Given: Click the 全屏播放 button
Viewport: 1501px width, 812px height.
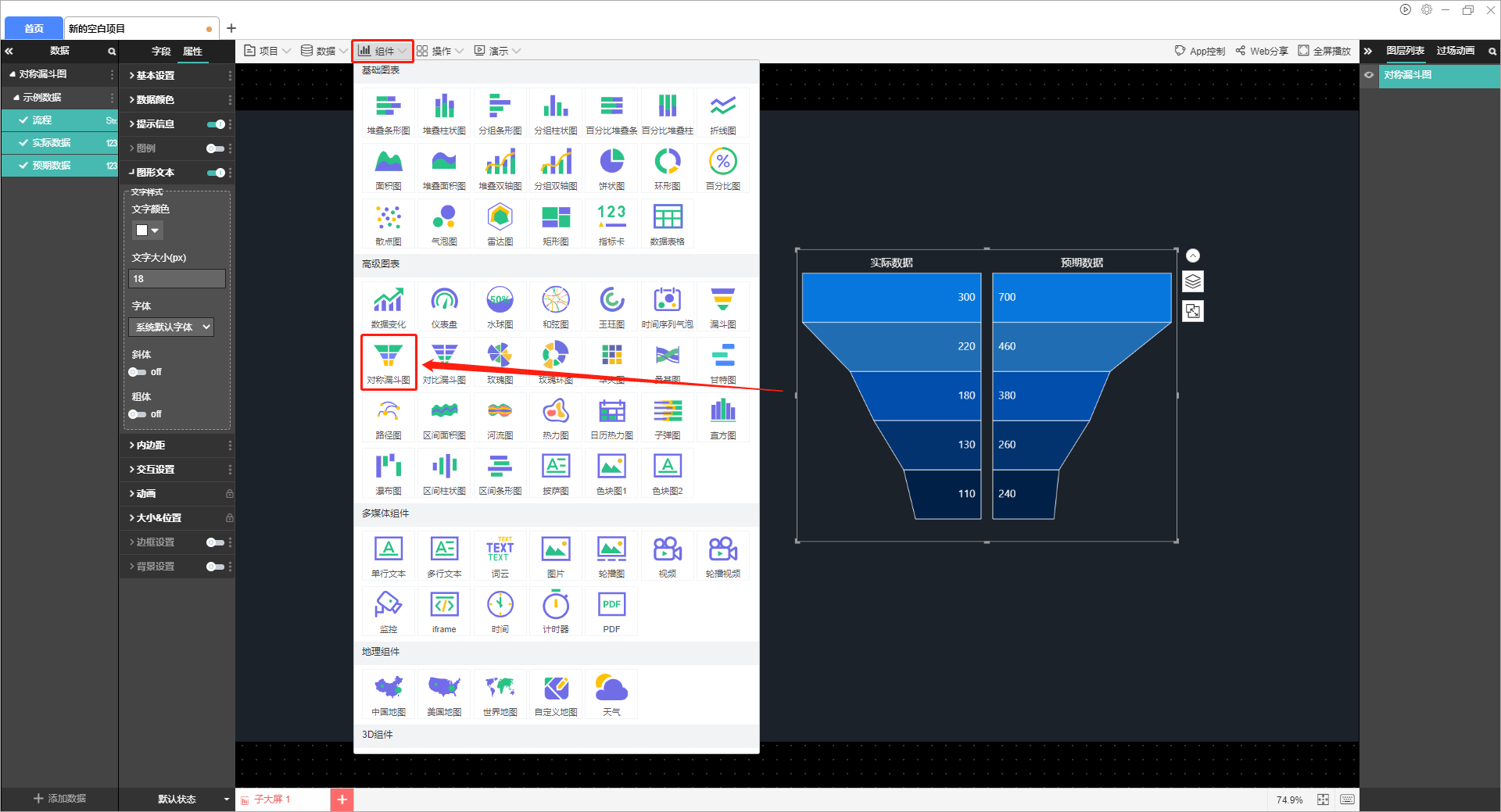Looking at the screenshot, I should pos(1324,51).
